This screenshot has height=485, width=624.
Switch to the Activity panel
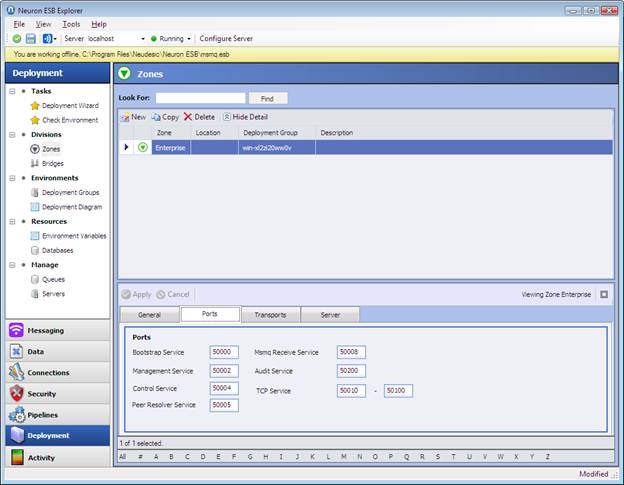[x=58, y=457]
